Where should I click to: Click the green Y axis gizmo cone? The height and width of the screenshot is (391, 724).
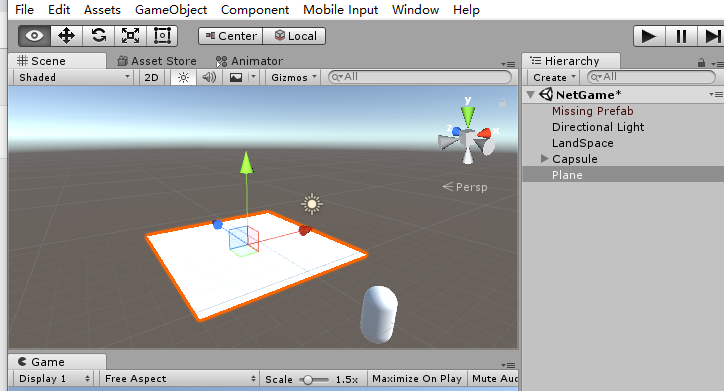tap(468, 116)
